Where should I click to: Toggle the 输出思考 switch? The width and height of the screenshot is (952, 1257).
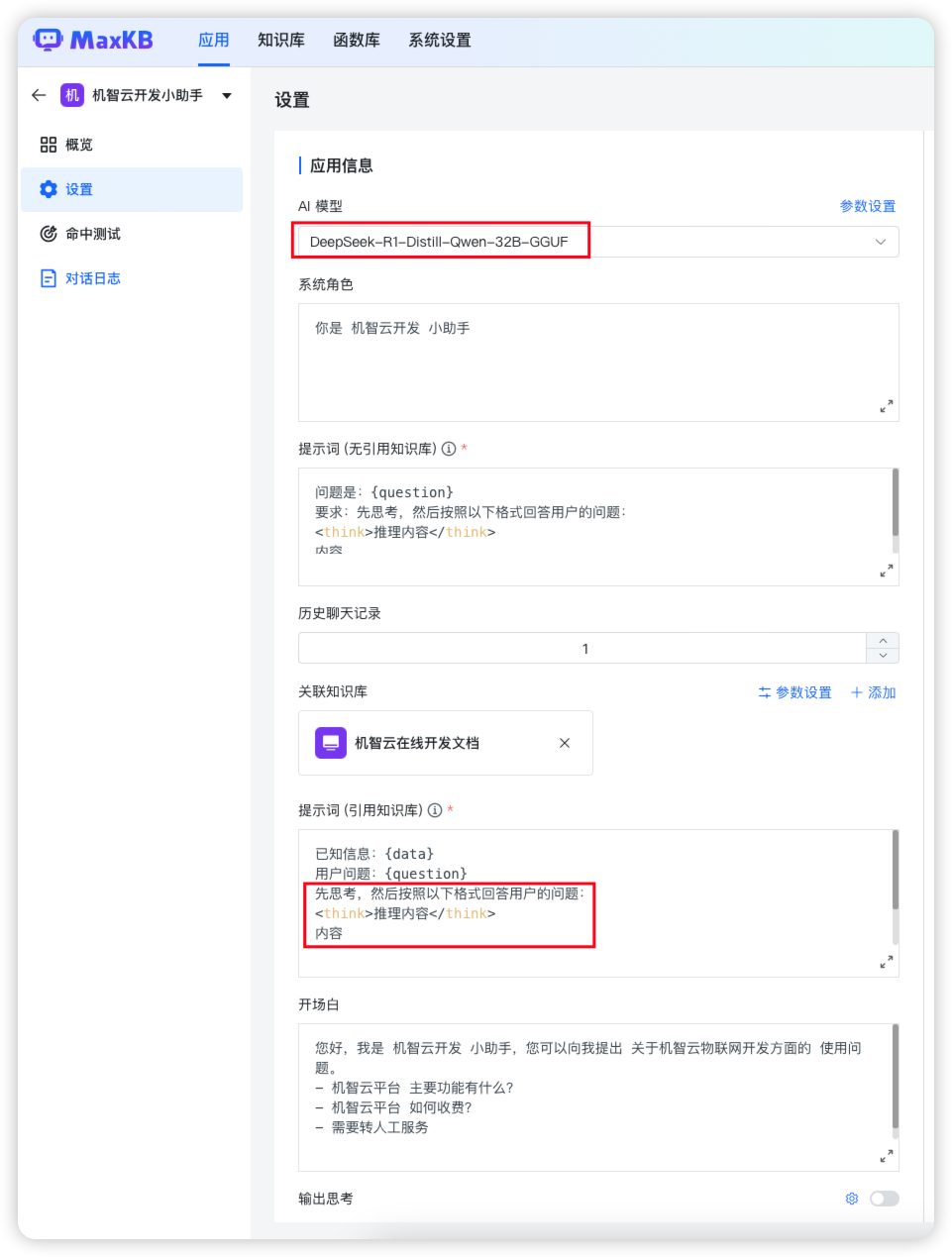[885, 1199]
